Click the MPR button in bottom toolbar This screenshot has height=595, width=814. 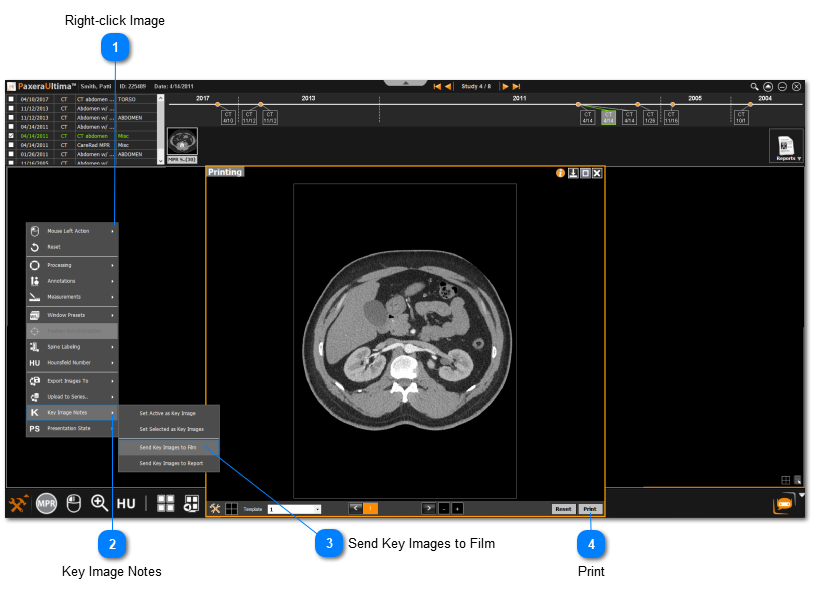pos(46,503)
